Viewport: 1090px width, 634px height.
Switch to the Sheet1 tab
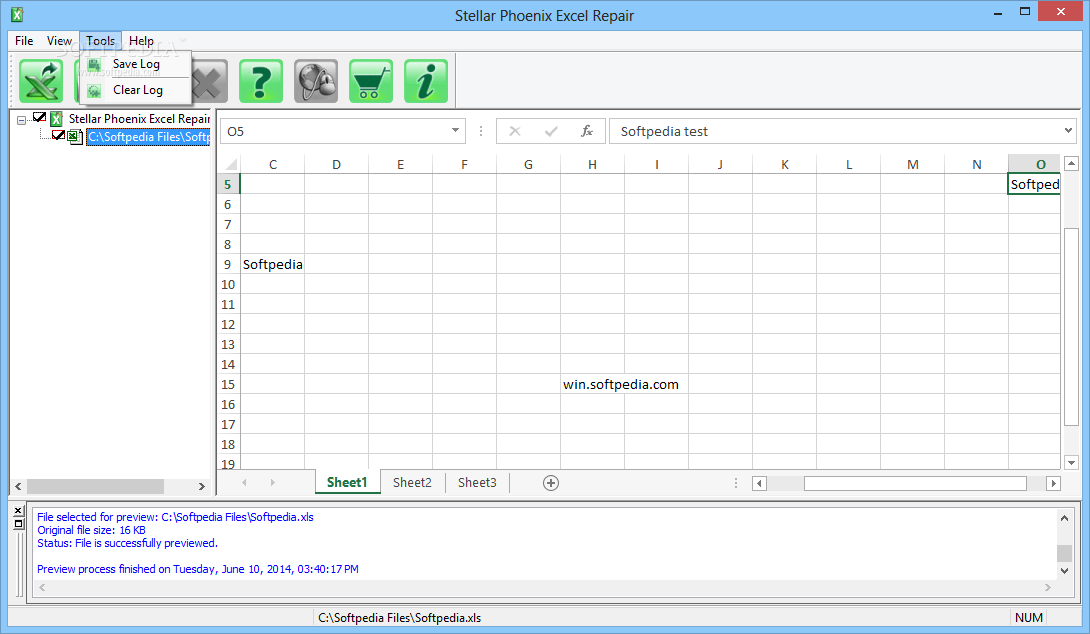pos(347,482)
